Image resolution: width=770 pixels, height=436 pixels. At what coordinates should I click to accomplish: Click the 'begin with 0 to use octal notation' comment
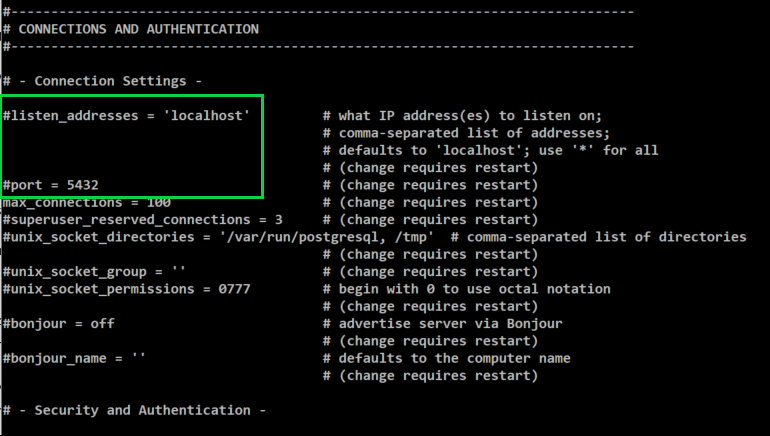pyautogui.click(x=473, y=289)
